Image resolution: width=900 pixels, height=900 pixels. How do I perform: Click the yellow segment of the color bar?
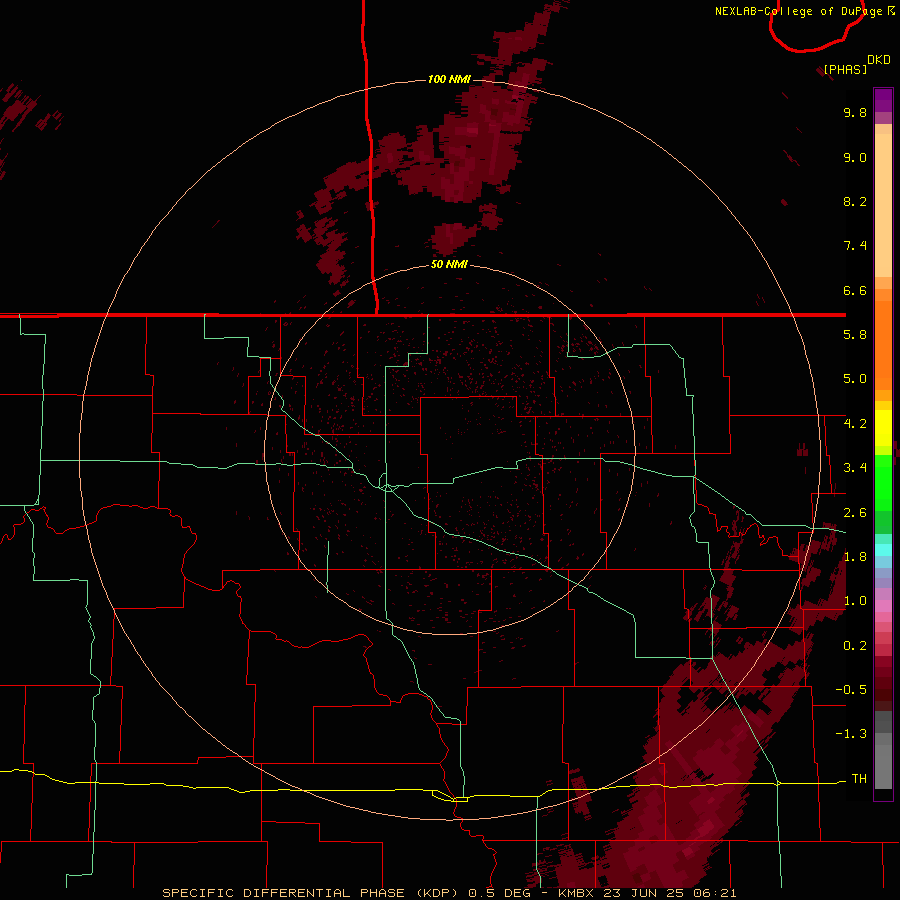pyautogui.click(x=883, y=428)
